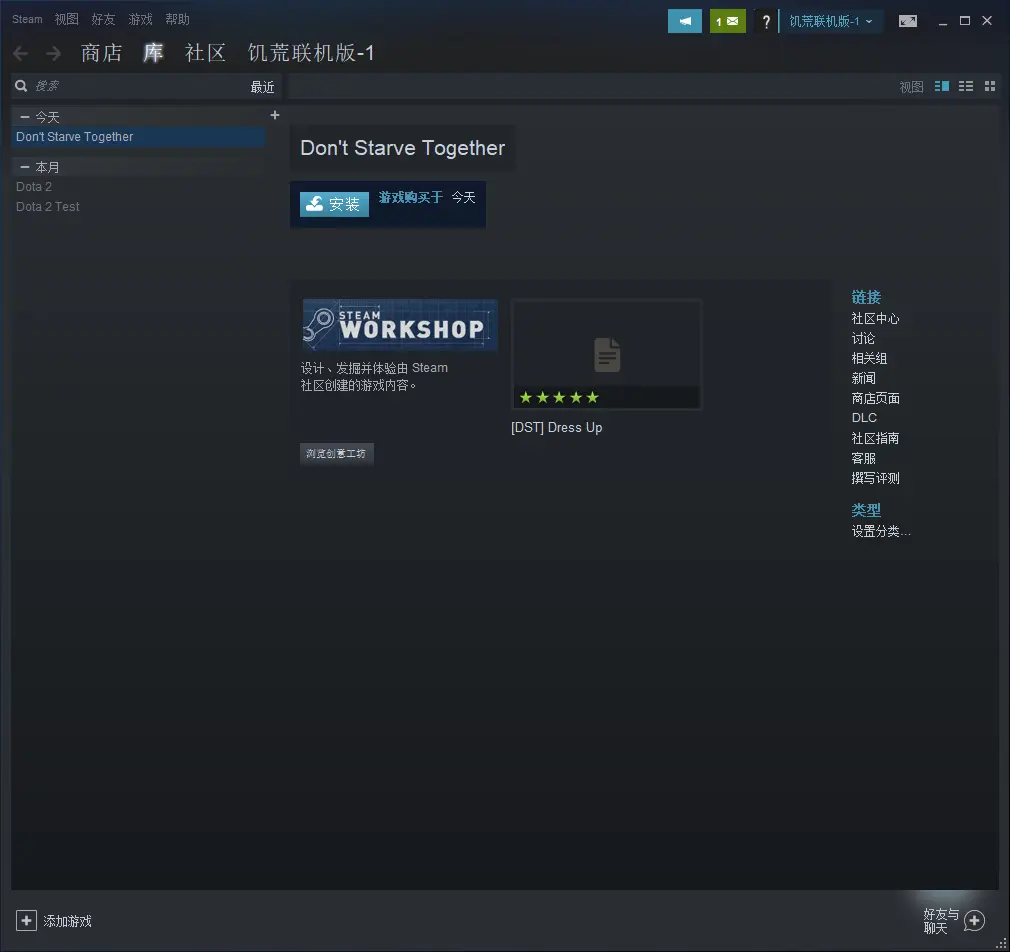Click 添加游戏 label
Screen dimensions: 1010x952
[x=68, y=921]
